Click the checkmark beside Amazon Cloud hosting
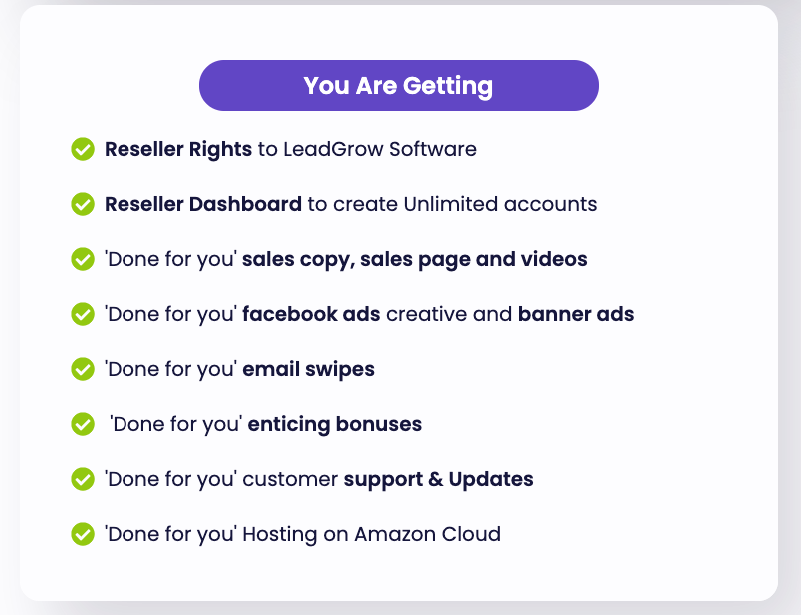Screen dimensions: 801x615 (x=83, y=534)
